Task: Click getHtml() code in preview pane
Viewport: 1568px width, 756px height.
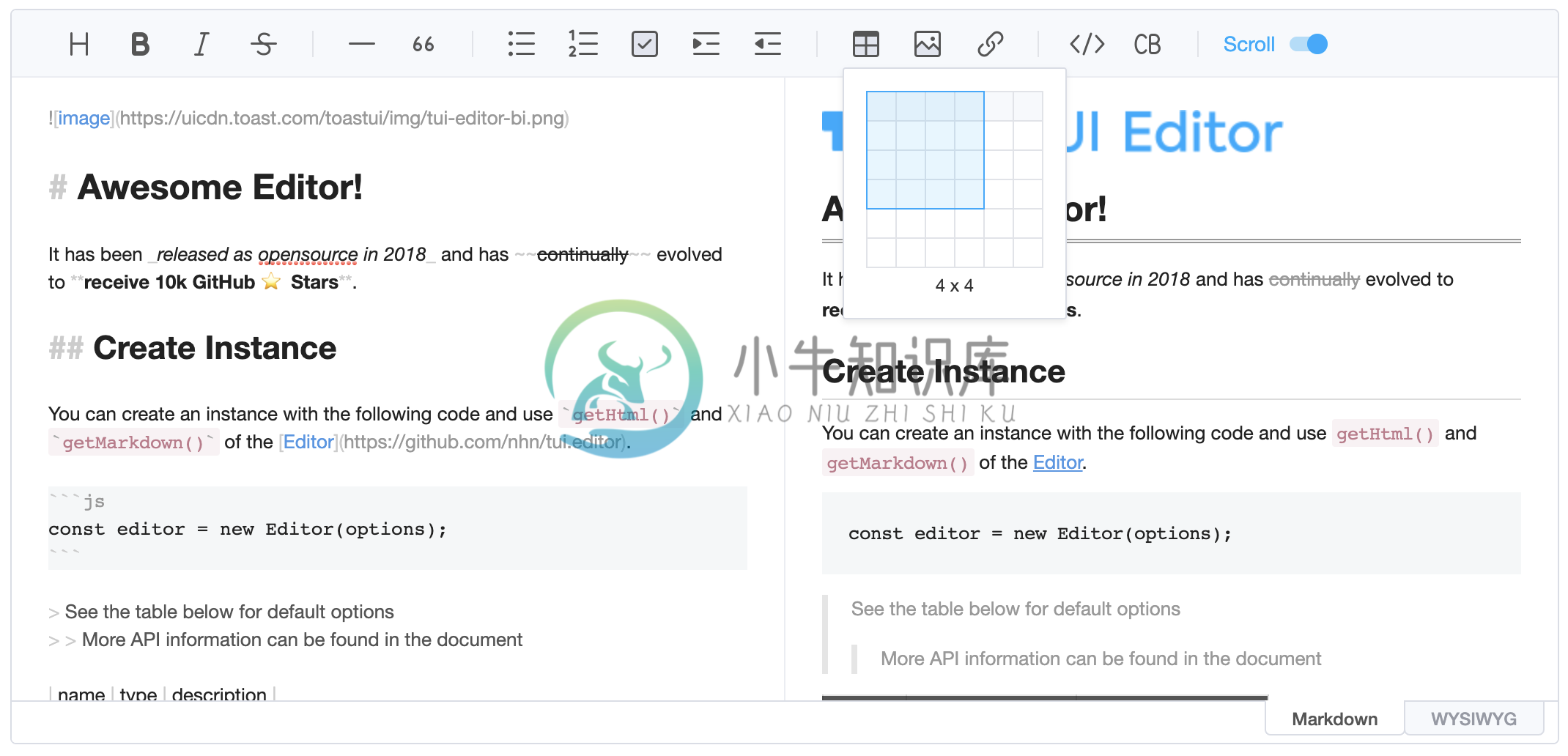Action: point(1385,434)
